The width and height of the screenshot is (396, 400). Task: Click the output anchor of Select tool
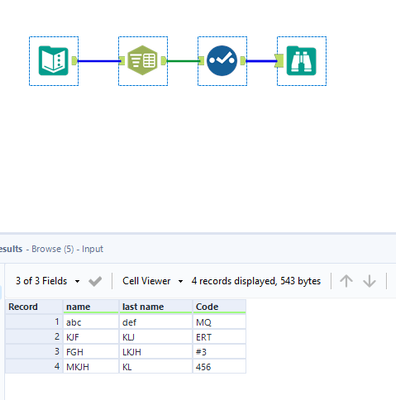(243, 61)
